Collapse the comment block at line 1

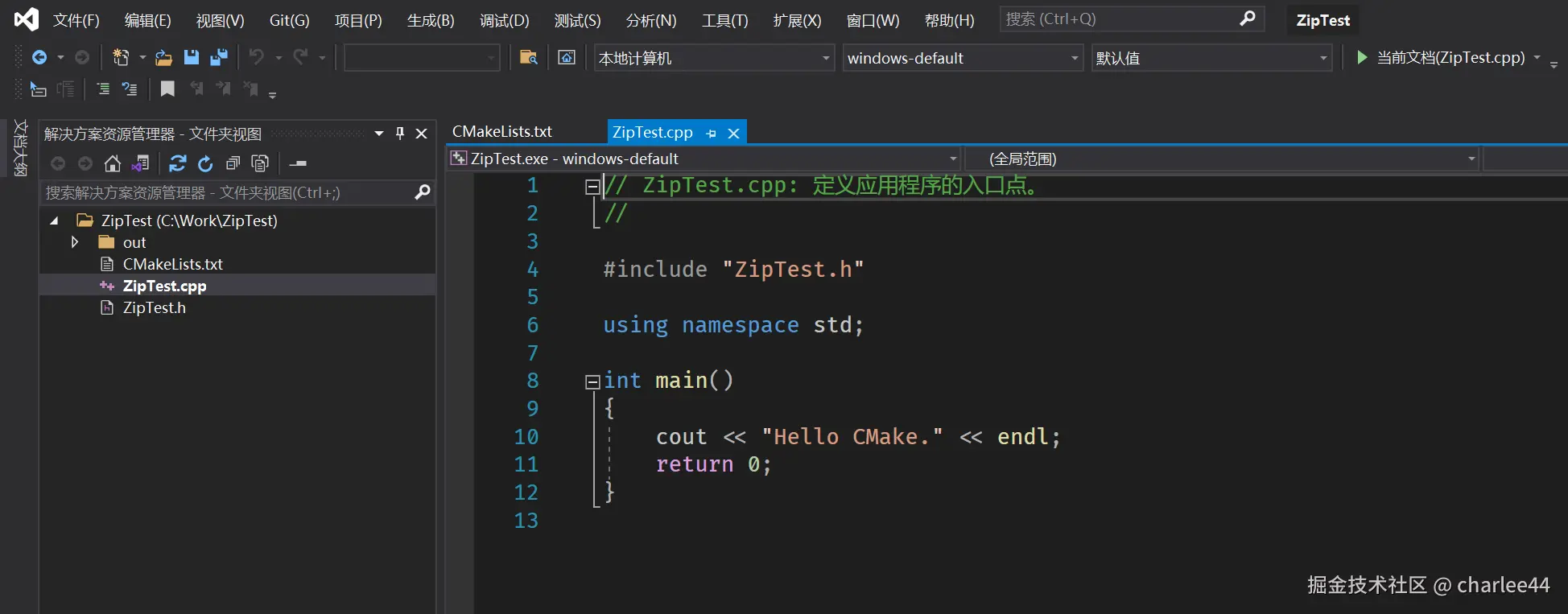tap(592, 187)
